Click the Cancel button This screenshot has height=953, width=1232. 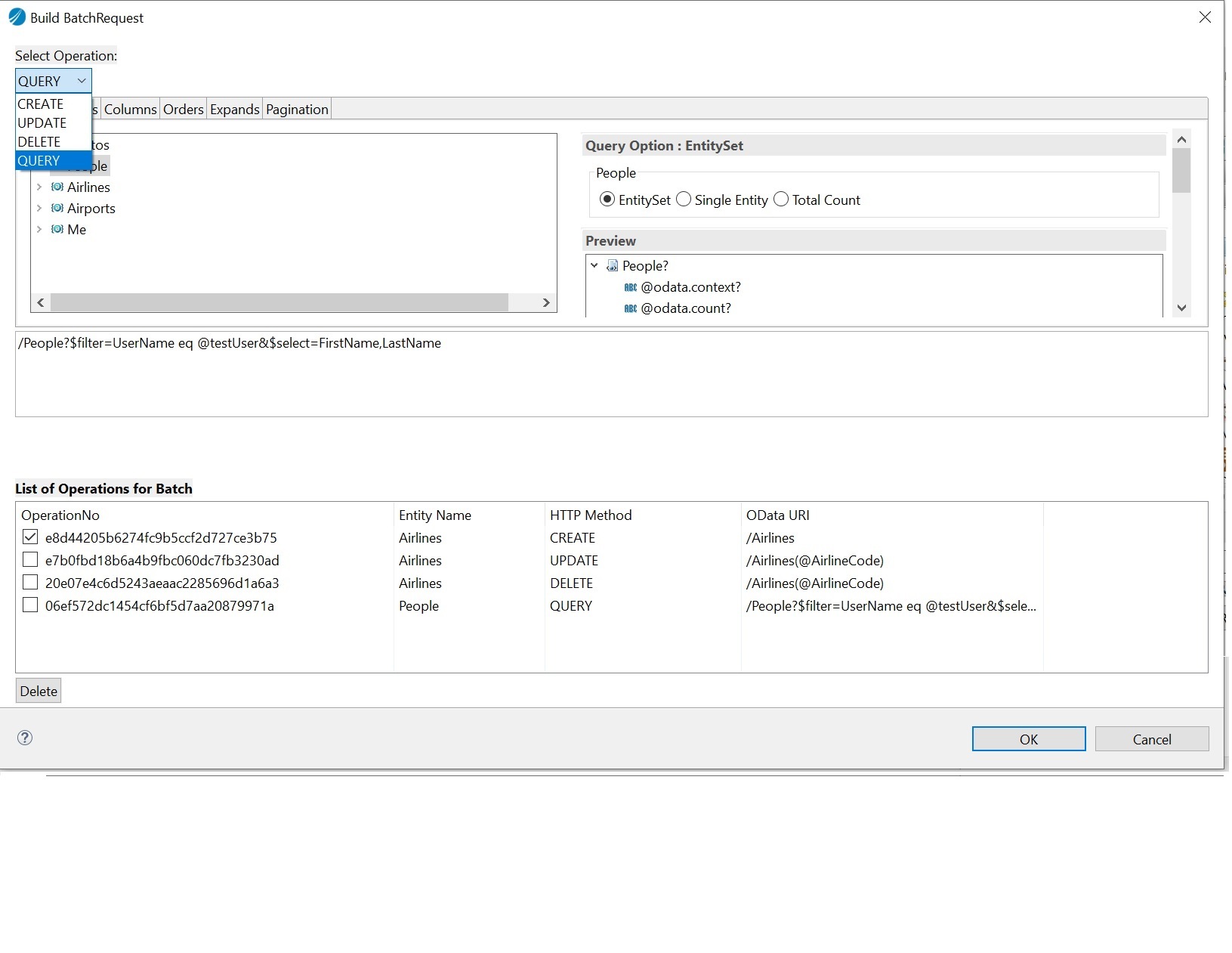1152,739
